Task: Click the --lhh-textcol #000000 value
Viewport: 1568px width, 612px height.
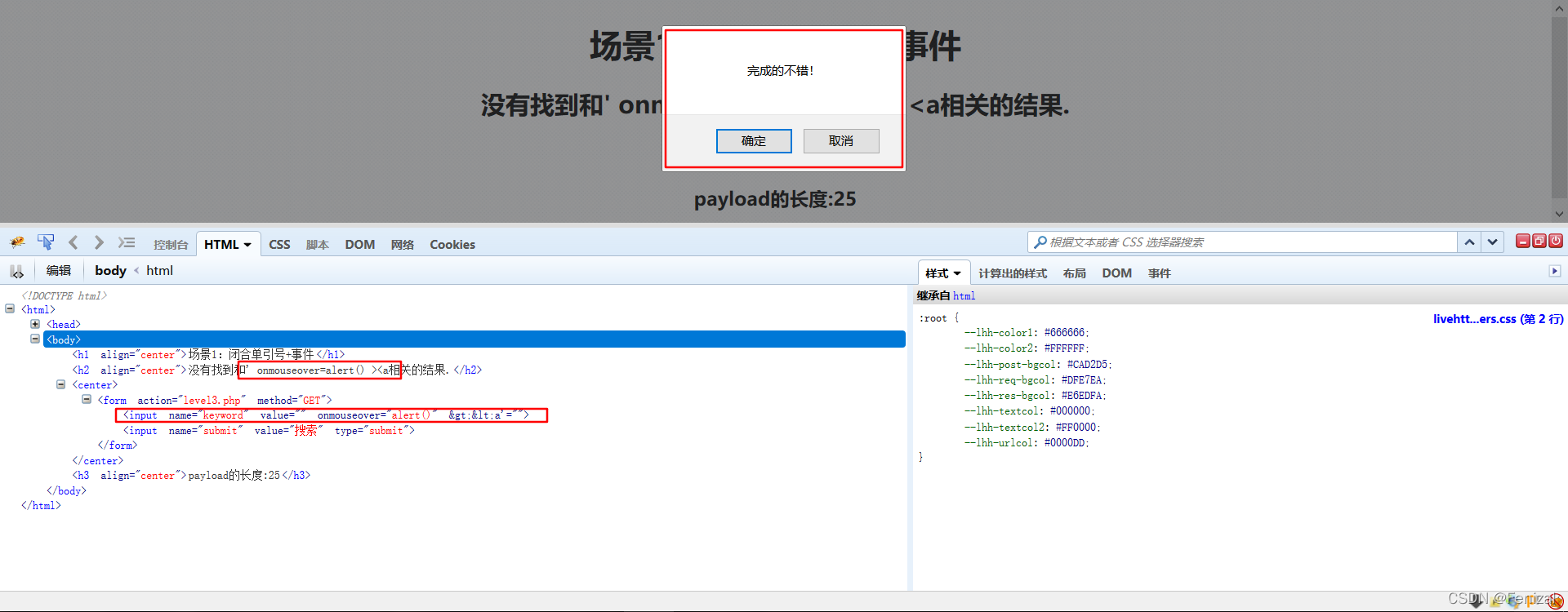Action: tap(1070, 411)
